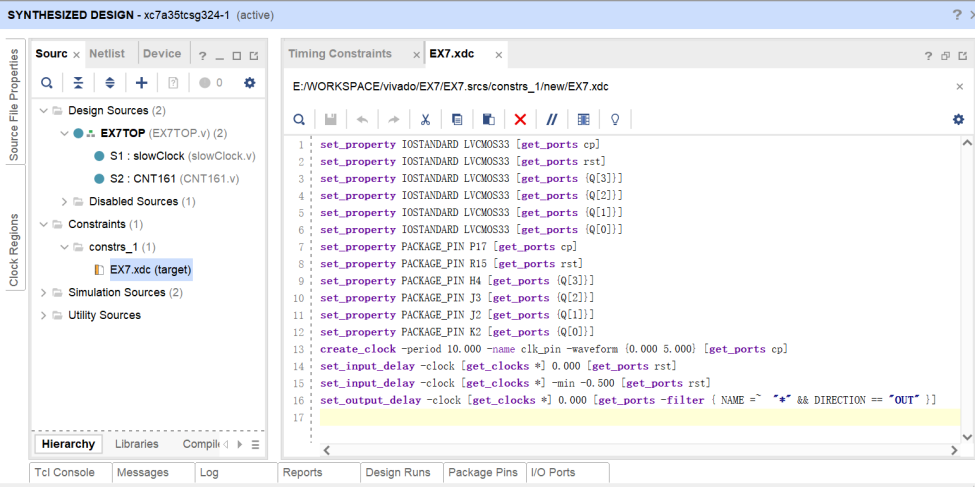The width and height of the screenshot is (975, 488).
Task: Expand the Simulation Sources folder
Action: (44, 293)
